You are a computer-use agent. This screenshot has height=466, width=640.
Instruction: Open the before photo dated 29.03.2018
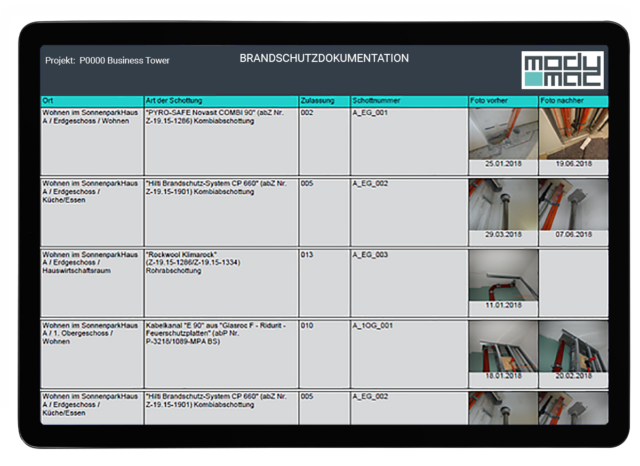(503, 205)
